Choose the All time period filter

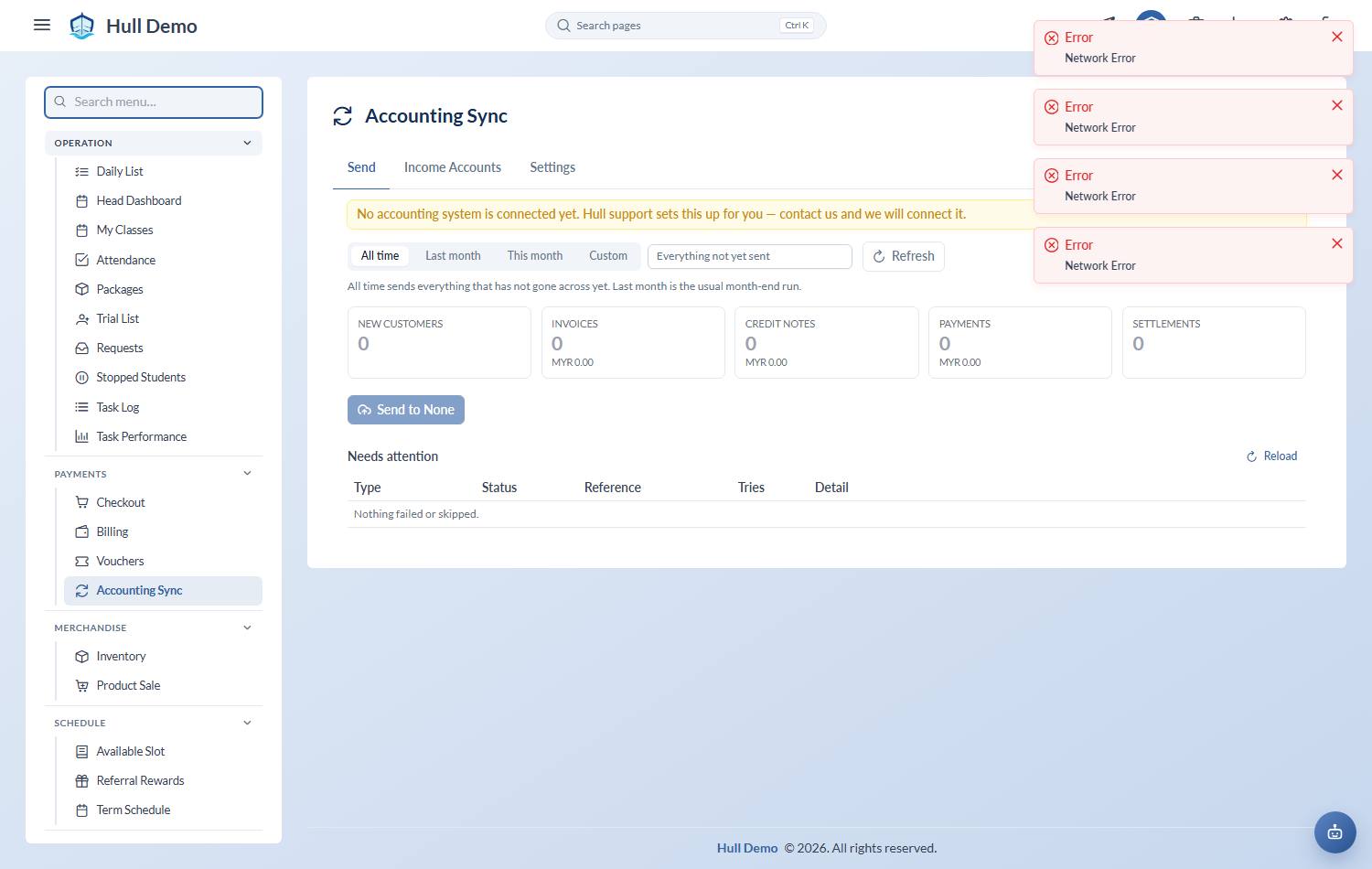pos(380,256)
